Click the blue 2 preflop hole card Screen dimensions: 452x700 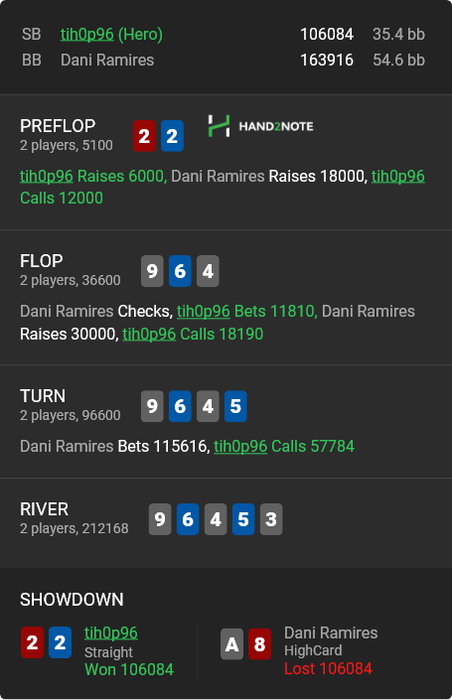tap(172, 136)
